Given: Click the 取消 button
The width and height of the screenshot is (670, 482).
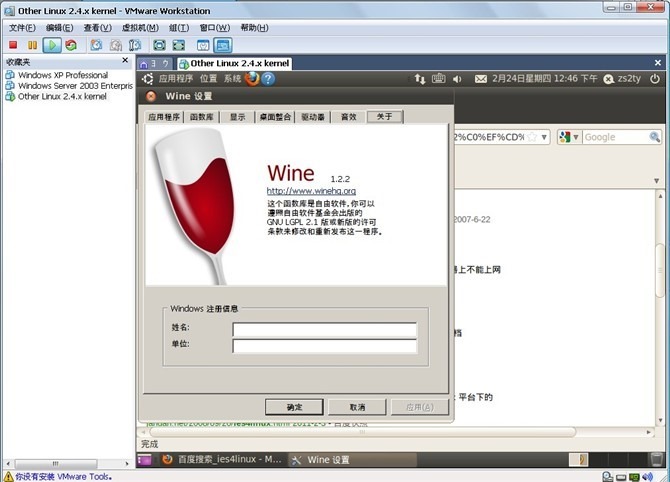Looking at the screenshot, I should 357,407.
